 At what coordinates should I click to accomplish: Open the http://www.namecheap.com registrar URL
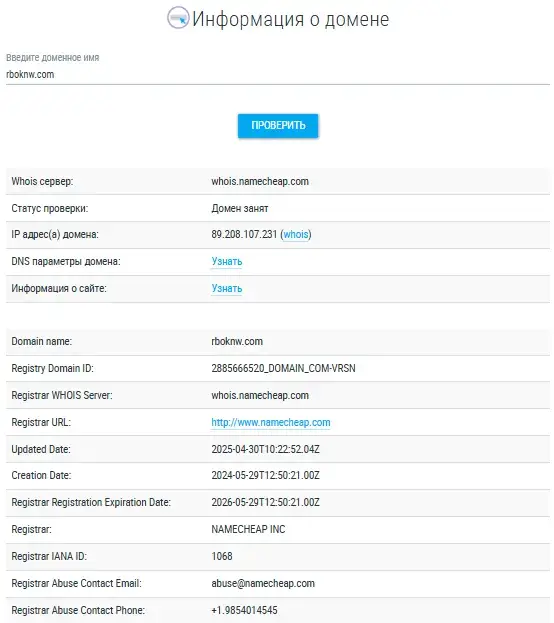[271, 422]
